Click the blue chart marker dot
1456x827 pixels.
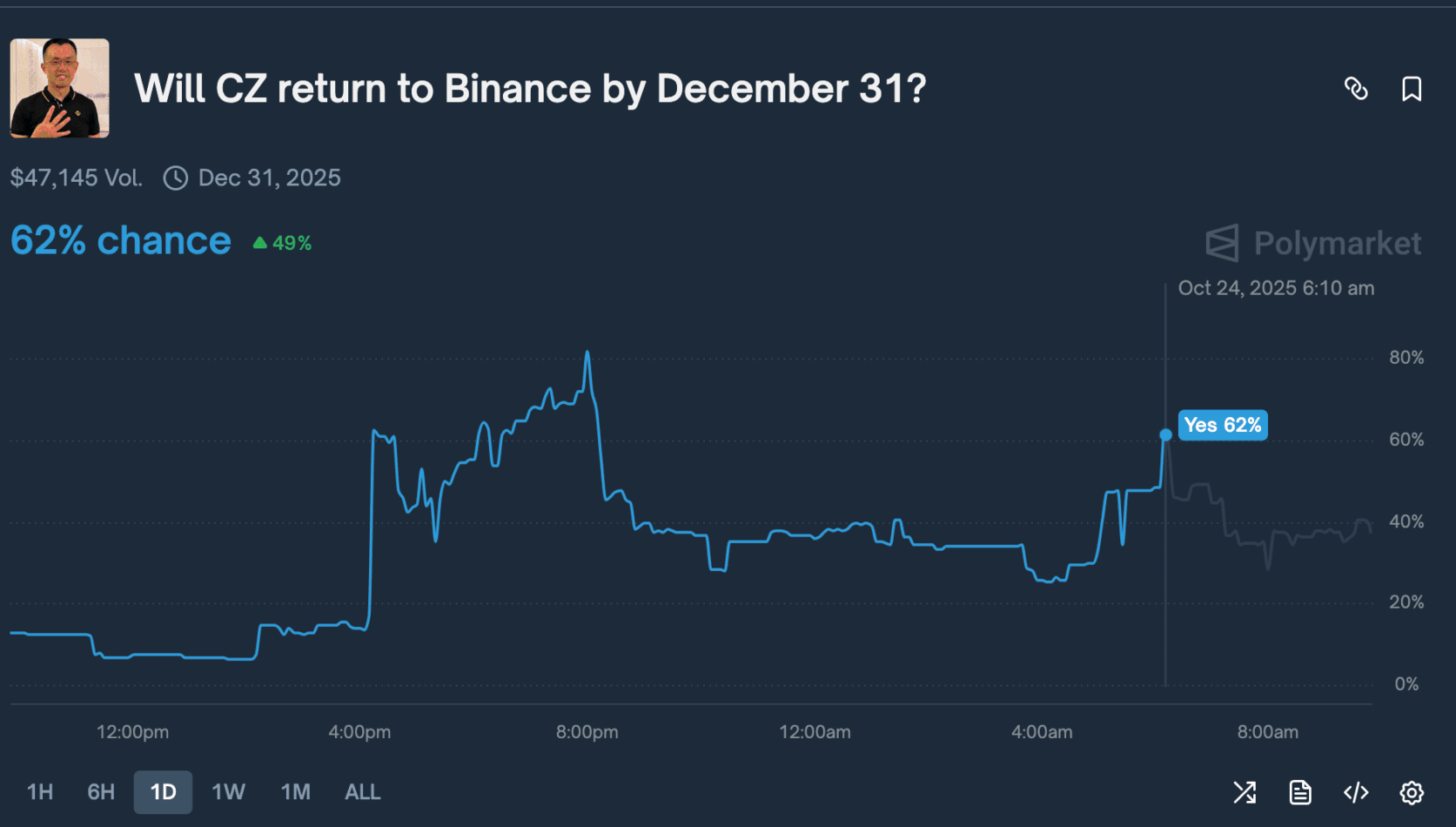click(x=1165, y=434)
